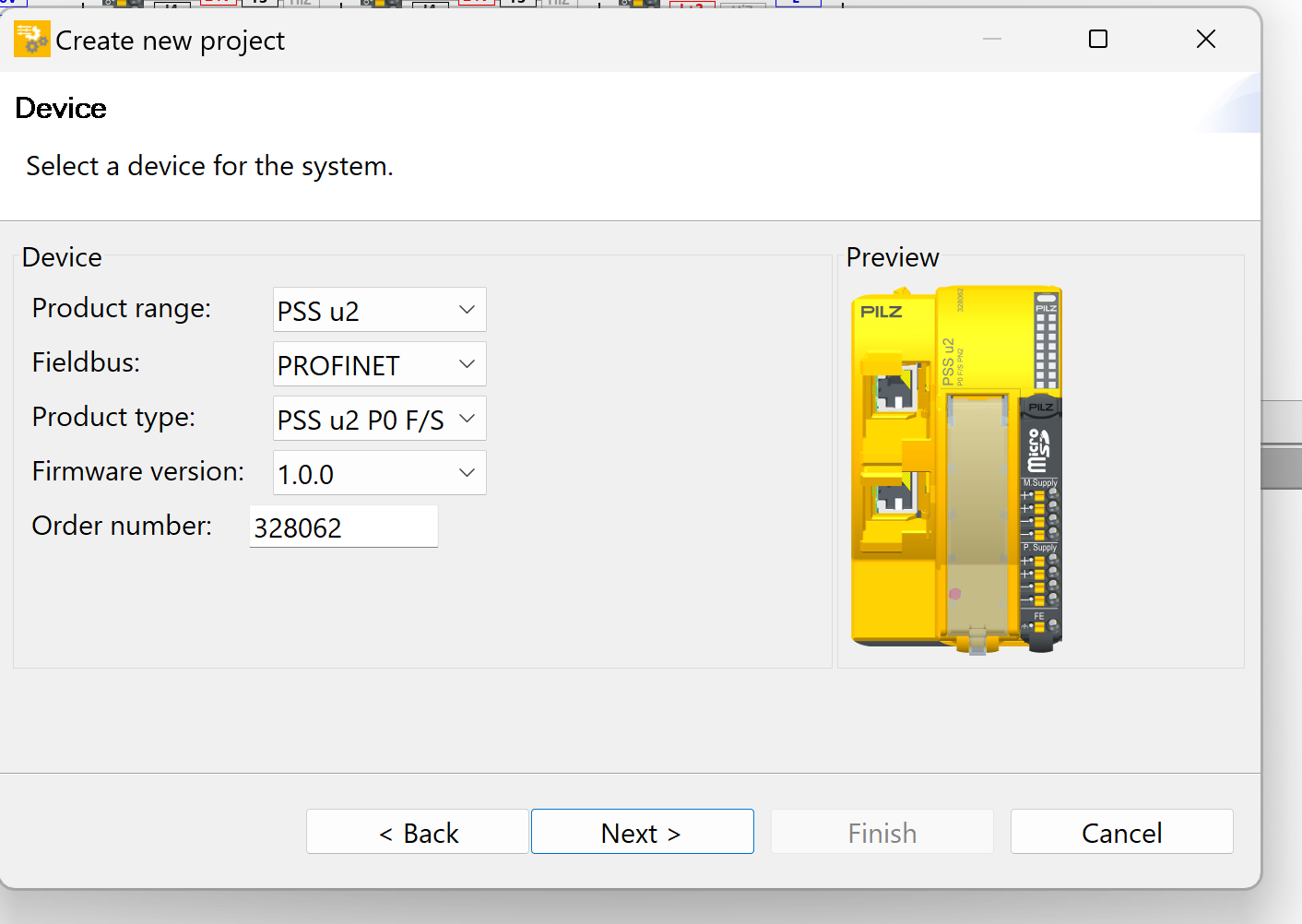Click the 'Product range:' label
Screen dimensions: 1302x924
tap(122, 308)
